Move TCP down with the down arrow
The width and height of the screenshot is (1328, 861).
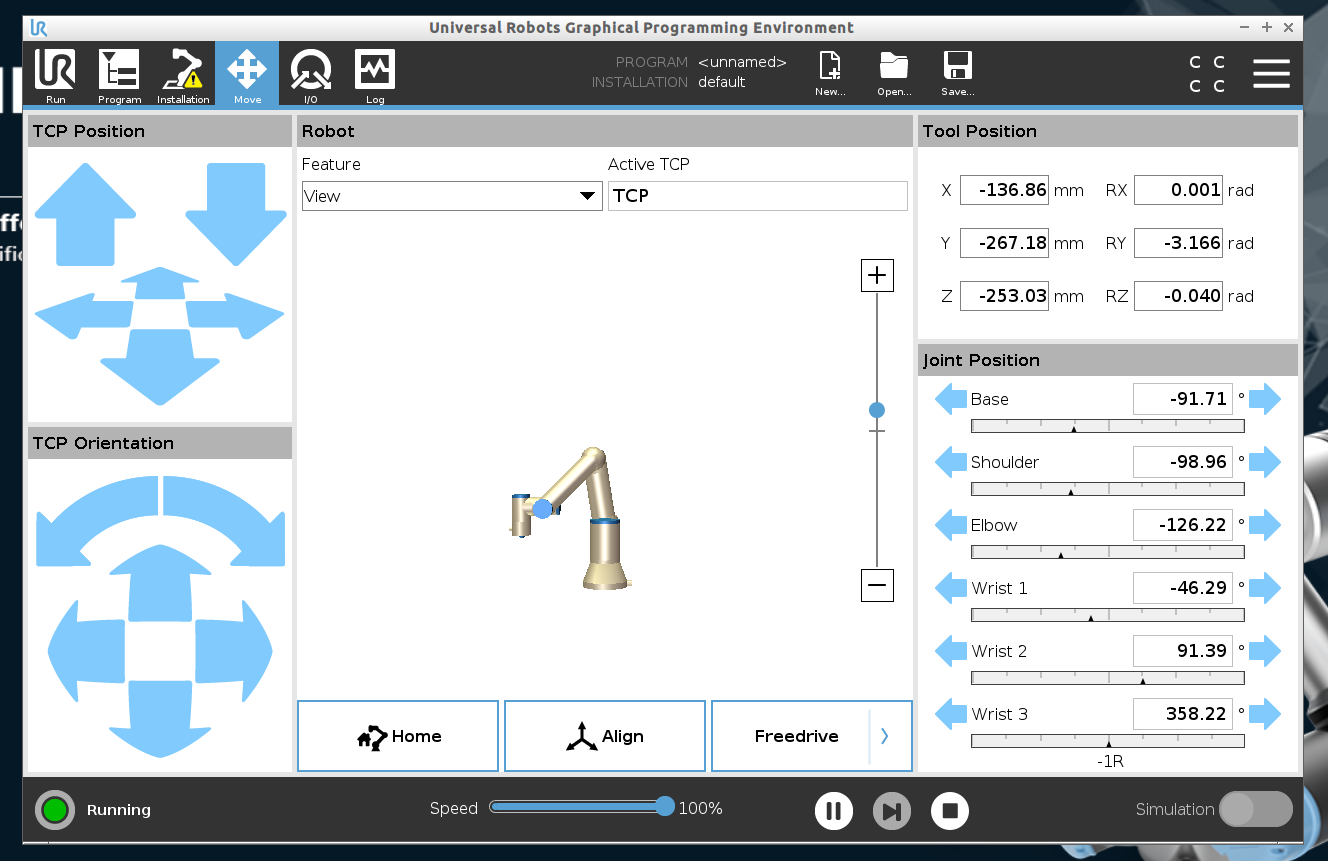pos(237,214)
